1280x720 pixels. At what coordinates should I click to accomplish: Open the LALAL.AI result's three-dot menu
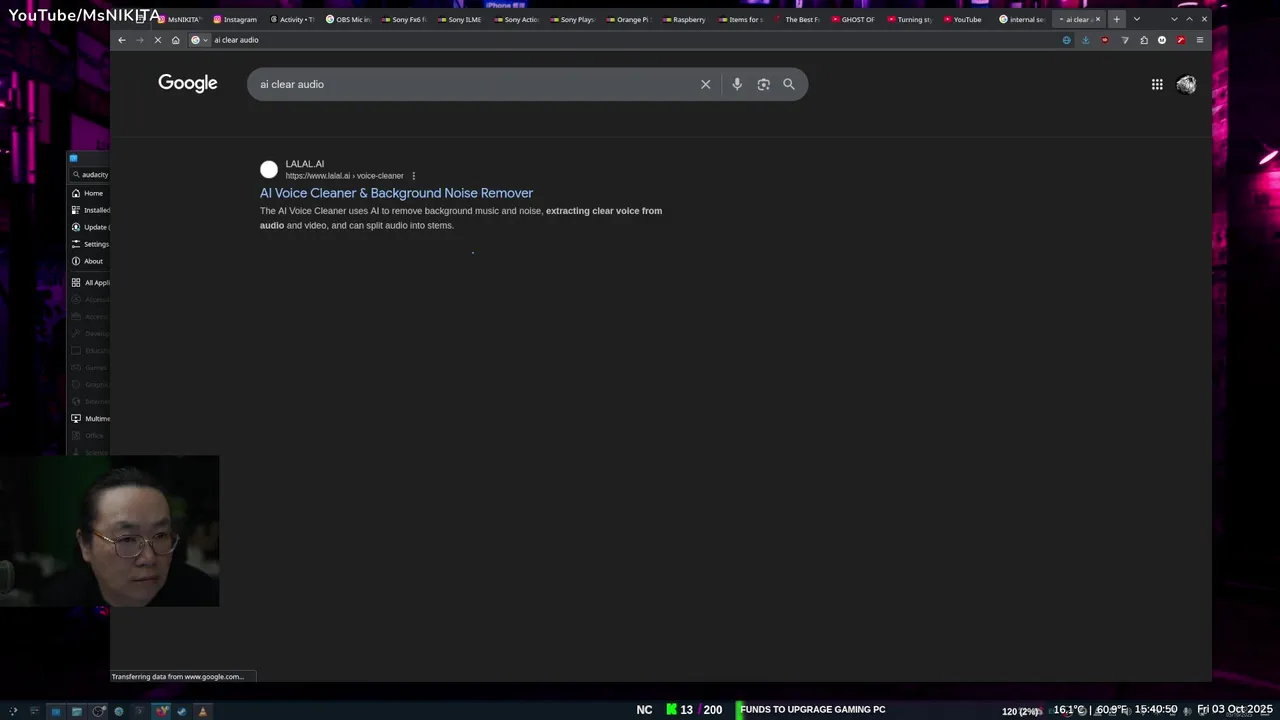coord(413,176)
